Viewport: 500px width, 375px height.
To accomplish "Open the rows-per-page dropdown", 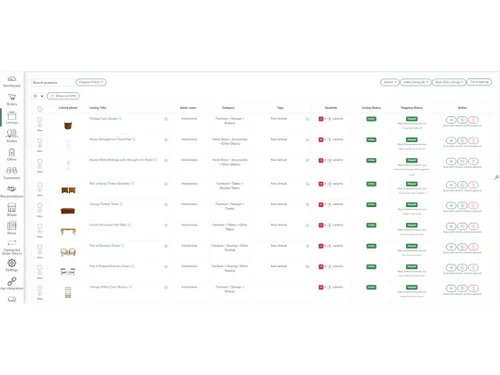I will coord(38,96).
